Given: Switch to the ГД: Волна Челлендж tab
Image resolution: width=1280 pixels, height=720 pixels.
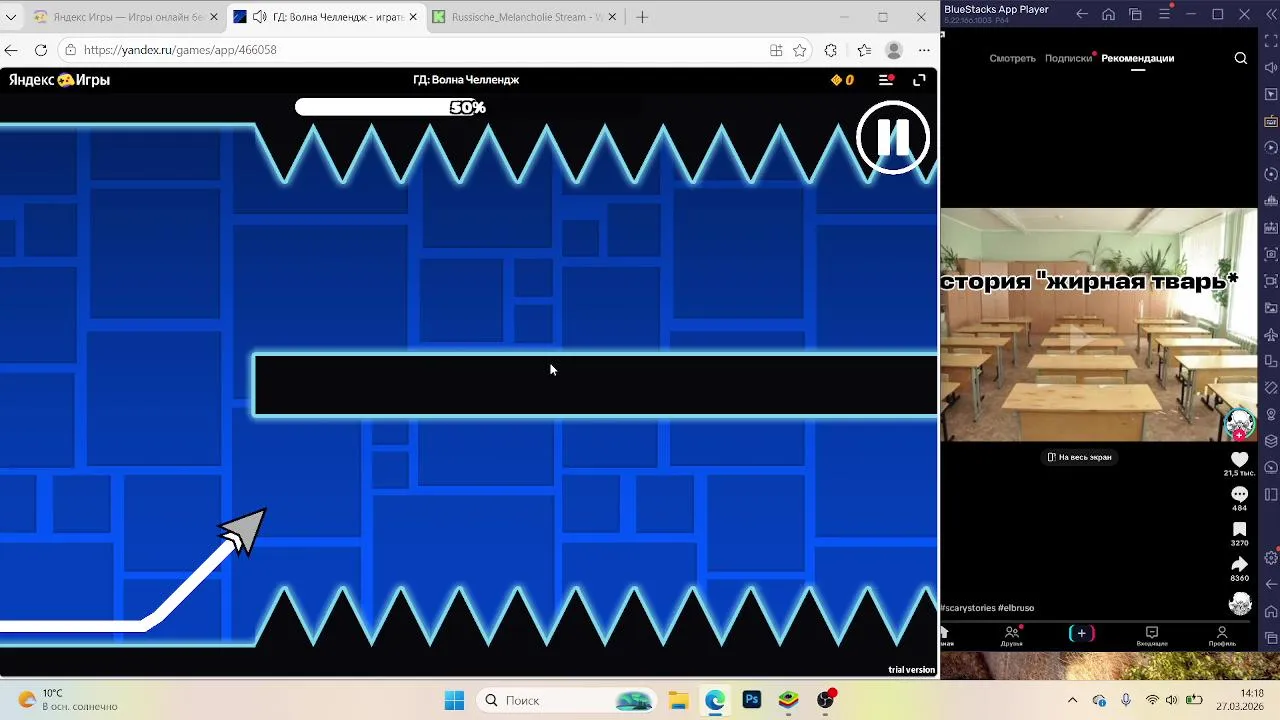Looking at the screenshot, I should pos(326,17).
